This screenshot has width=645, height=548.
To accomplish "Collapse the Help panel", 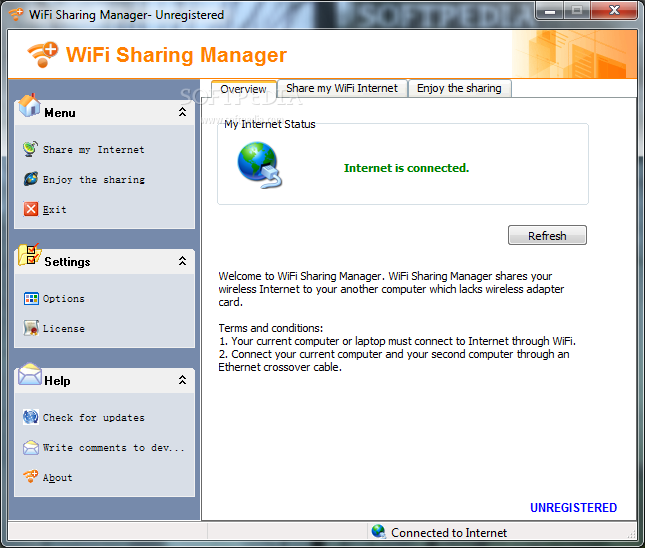I will tap(182, 380).
